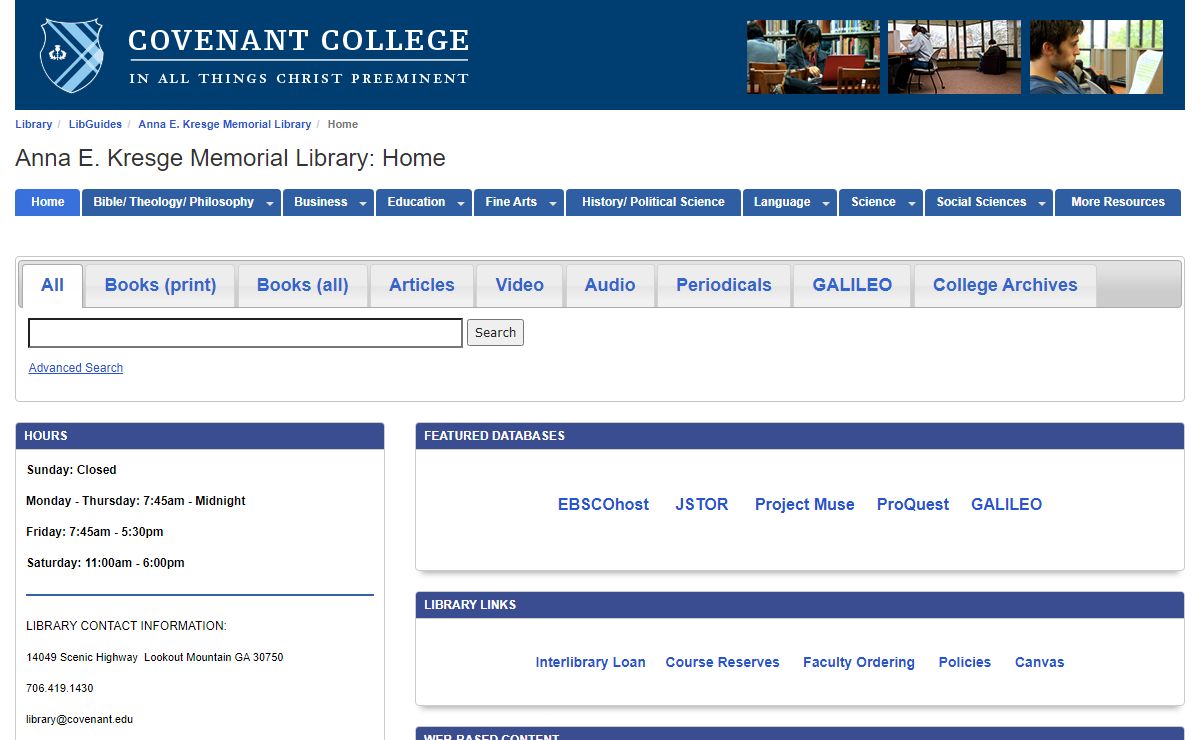Open the Social Sciences navigation menu
Screen dimensions: 1200x740
[x=981, y=202]
